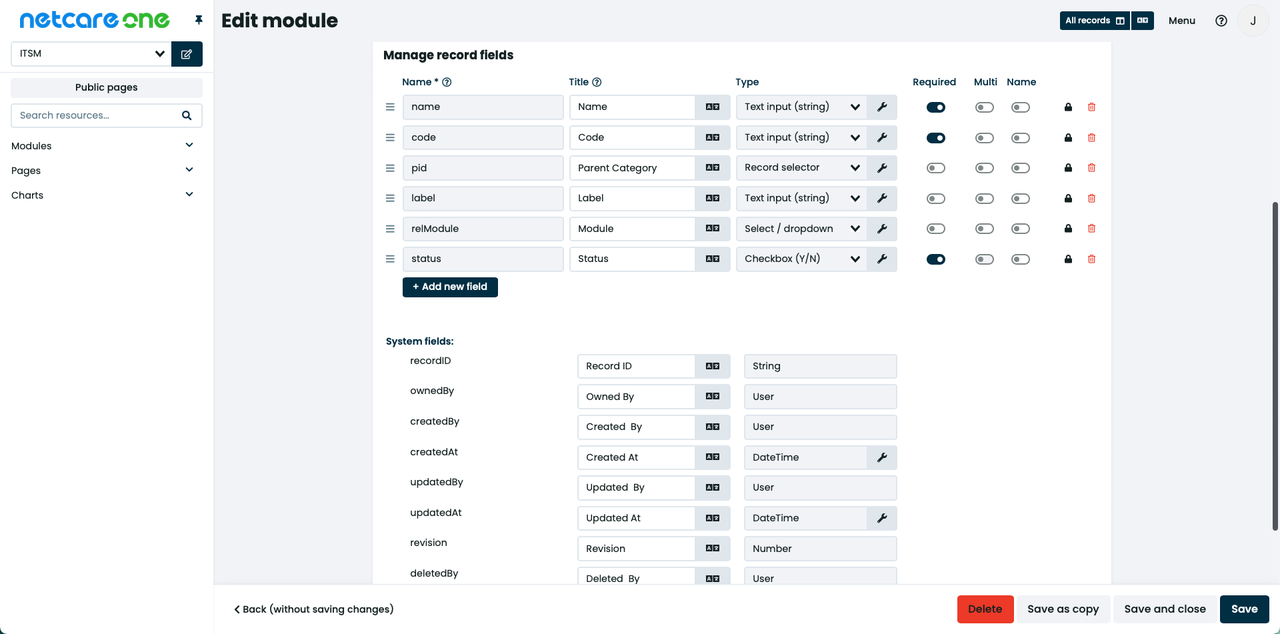
Task: Click the Save and close button
Action: click(x=1164, y=609)
